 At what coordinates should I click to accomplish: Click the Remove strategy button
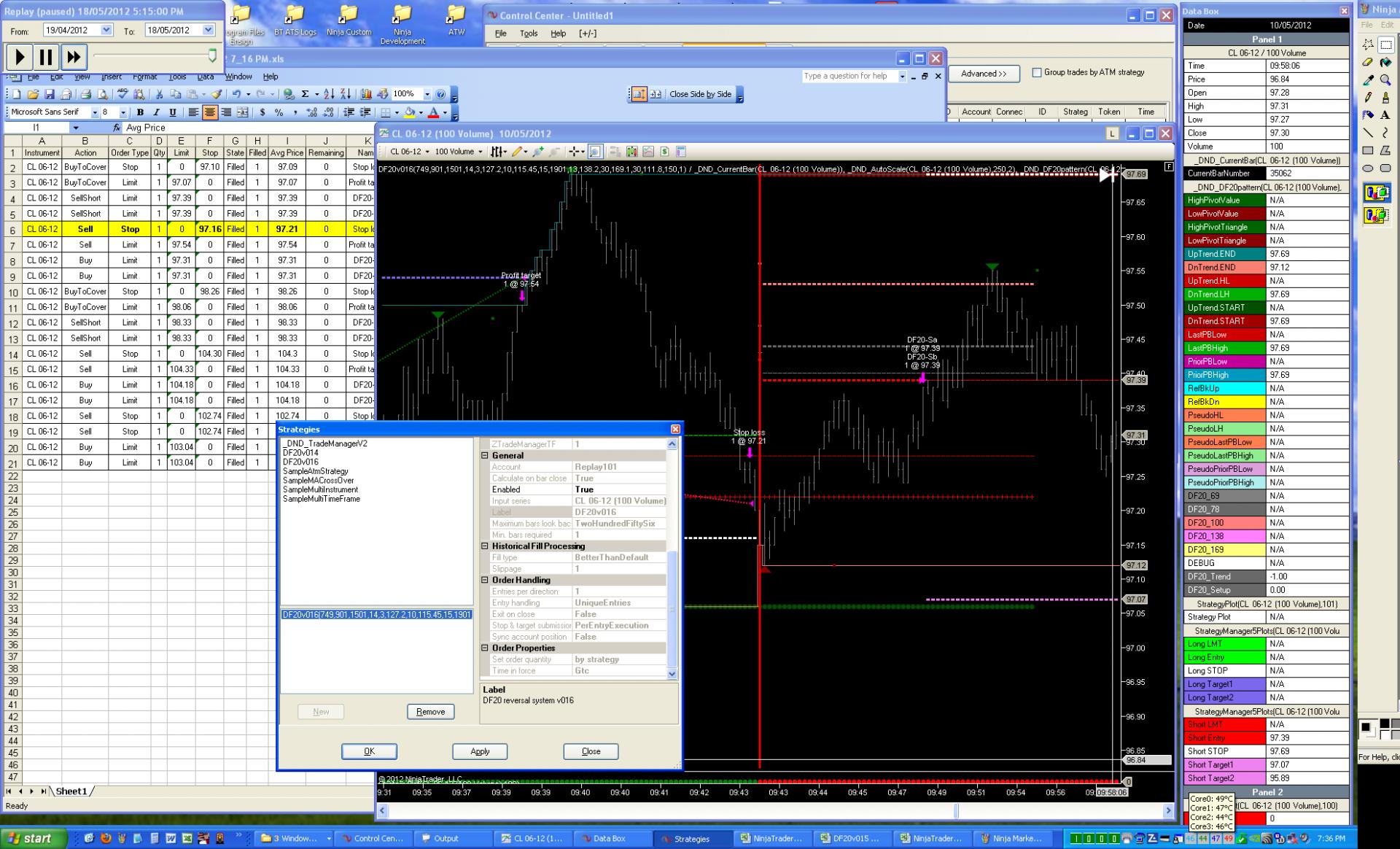pyautogui.click(x=430, y=712)
